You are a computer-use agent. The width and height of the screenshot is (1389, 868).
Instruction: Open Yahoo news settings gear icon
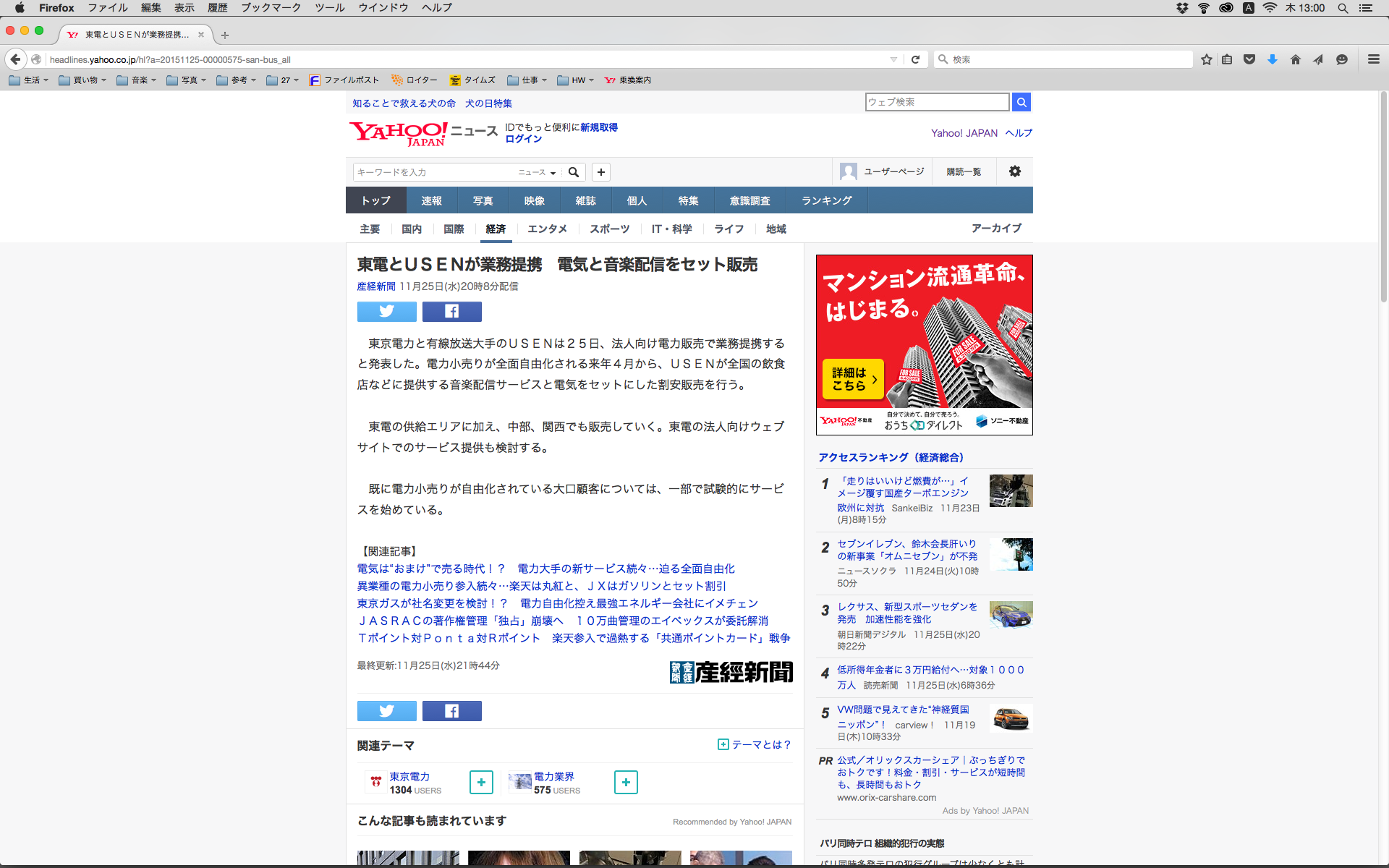point(1014,171)
